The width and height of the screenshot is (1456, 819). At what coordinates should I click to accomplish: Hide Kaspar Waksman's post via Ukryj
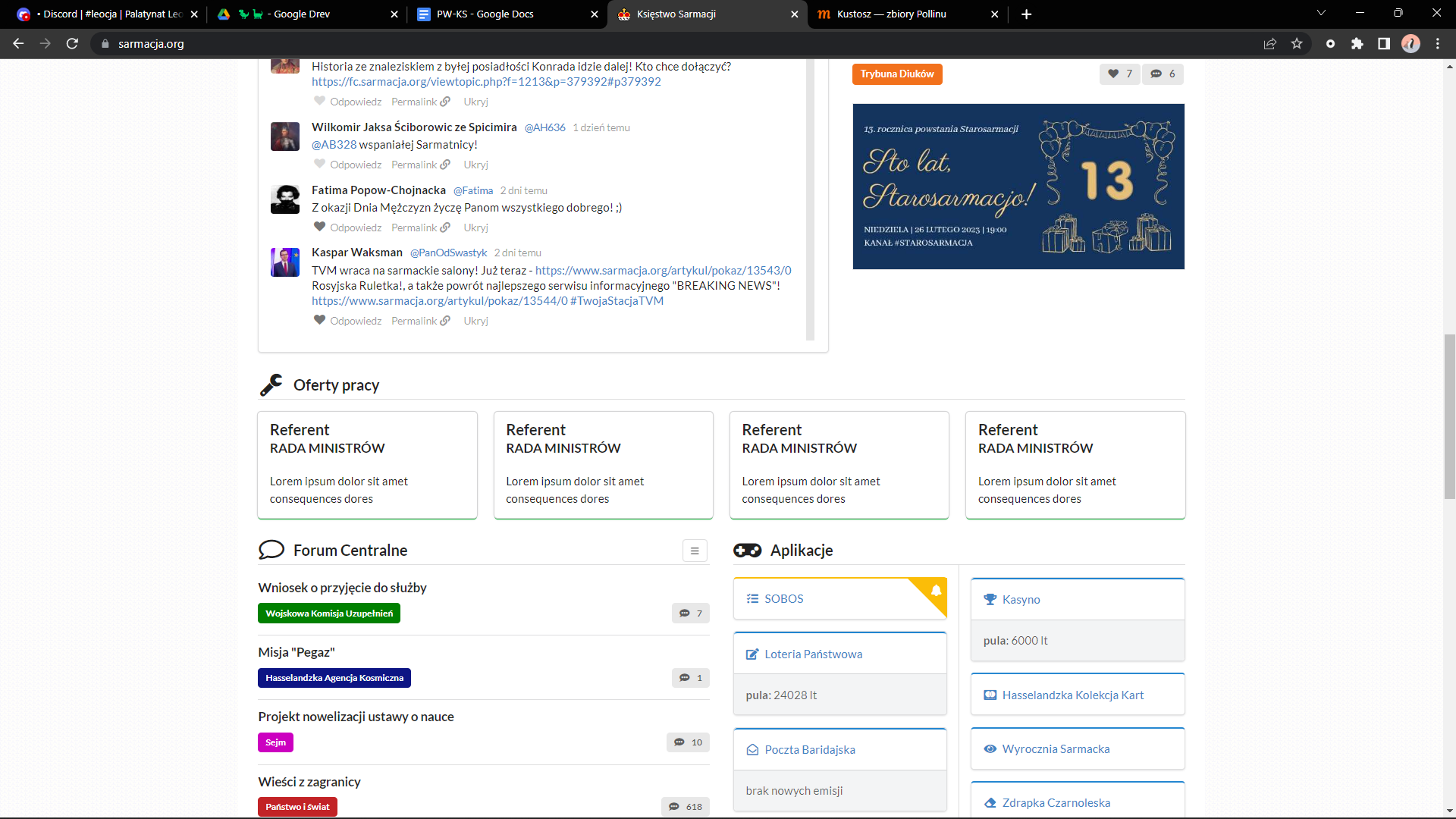point(475,321)
